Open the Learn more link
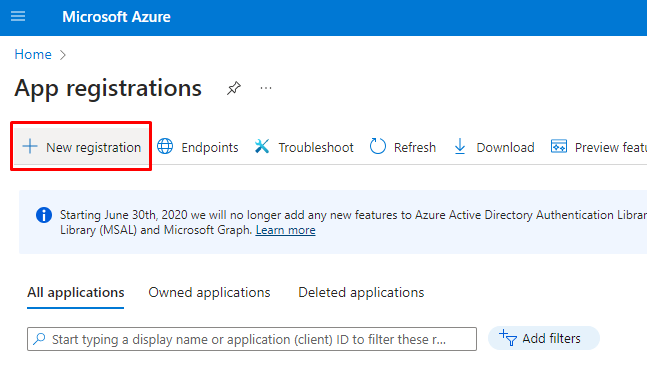Viewport: 647px width, 378px height. click(286, 230)
